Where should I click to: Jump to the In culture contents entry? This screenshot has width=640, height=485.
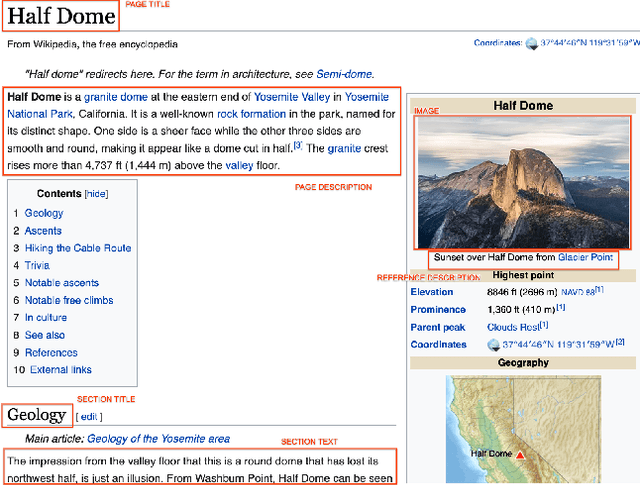[x=46, y=318]
